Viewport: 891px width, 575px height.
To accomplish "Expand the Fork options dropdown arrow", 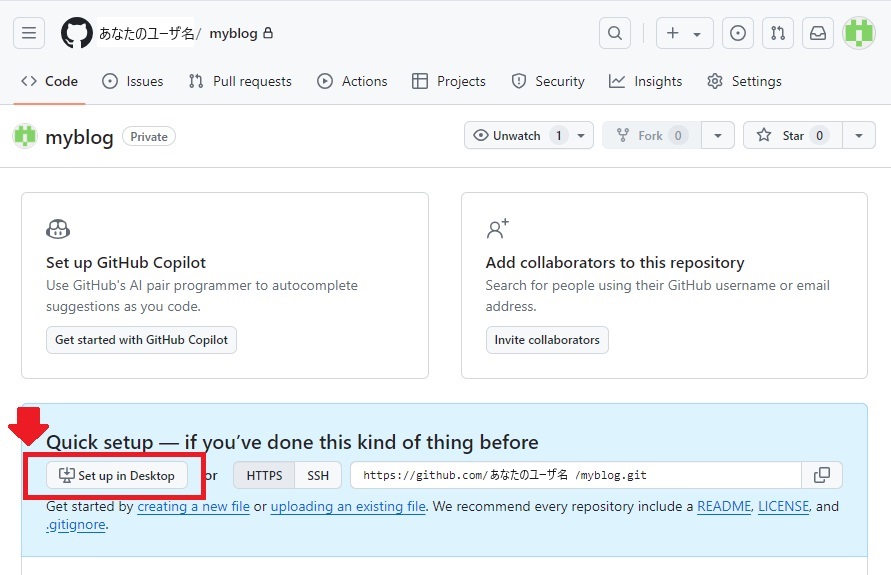I will tap(718, 135).
